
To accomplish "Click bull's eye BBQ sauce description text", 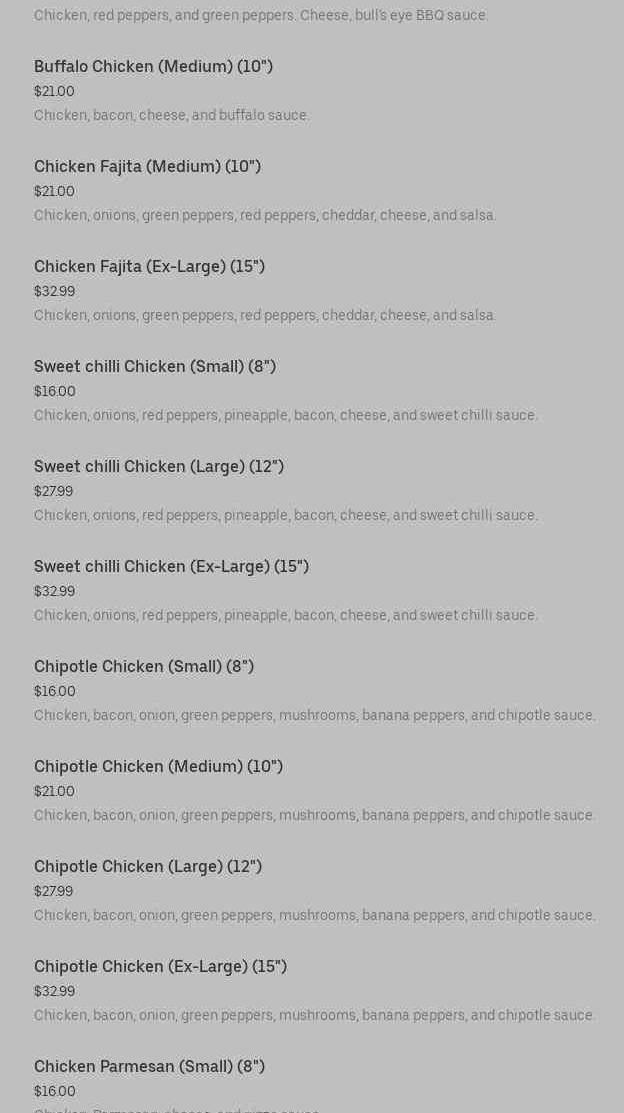I will click(x=261, y=16).
